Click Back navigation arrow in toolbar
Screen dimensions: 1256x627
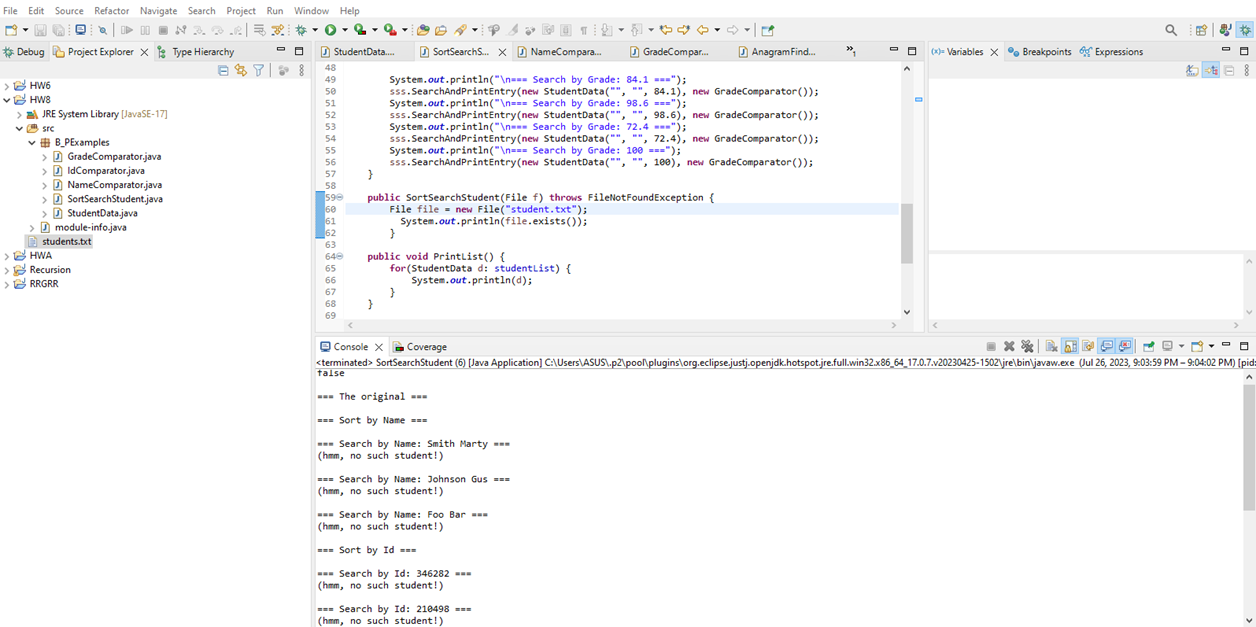703,30
